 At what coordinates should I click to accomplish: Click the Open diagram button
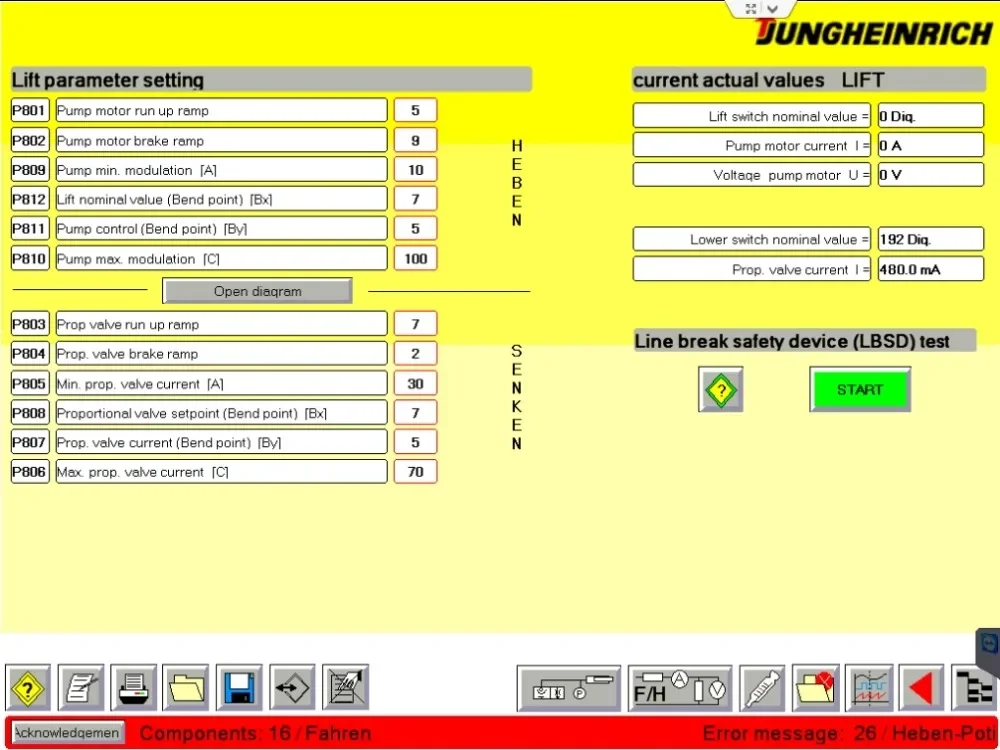click(257, 290)
